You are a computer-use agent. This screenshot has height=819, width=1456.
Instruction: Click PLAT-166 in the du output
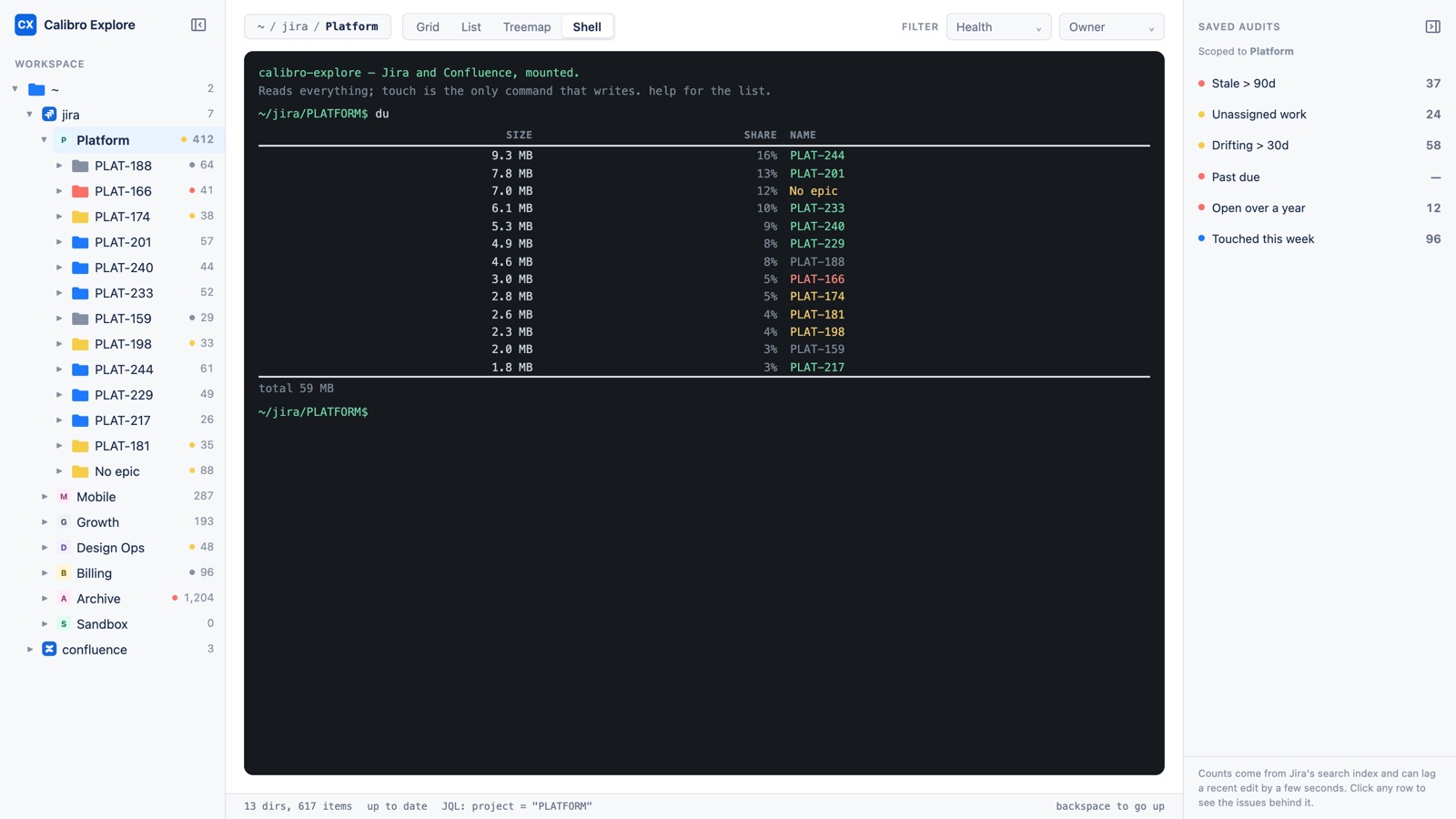817,279
